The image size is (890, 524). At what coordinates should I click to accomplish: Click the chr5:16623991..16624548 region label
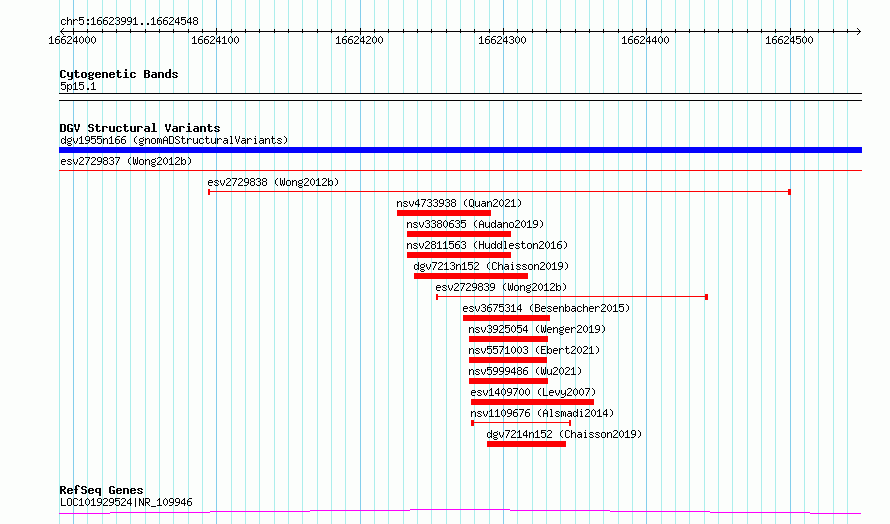129,22
